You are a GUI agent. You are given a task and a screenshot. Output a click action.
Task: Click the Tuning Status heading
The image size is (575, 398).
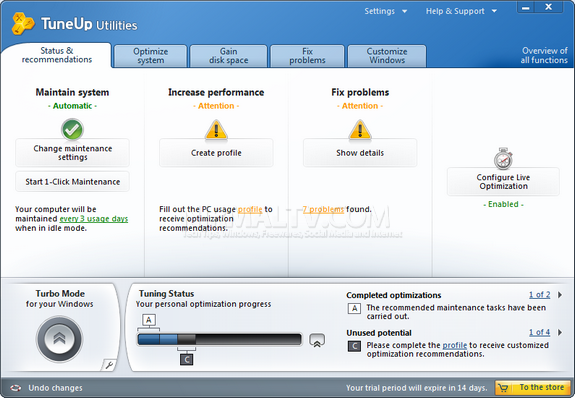pyautogui.click(x=166, y=293)
